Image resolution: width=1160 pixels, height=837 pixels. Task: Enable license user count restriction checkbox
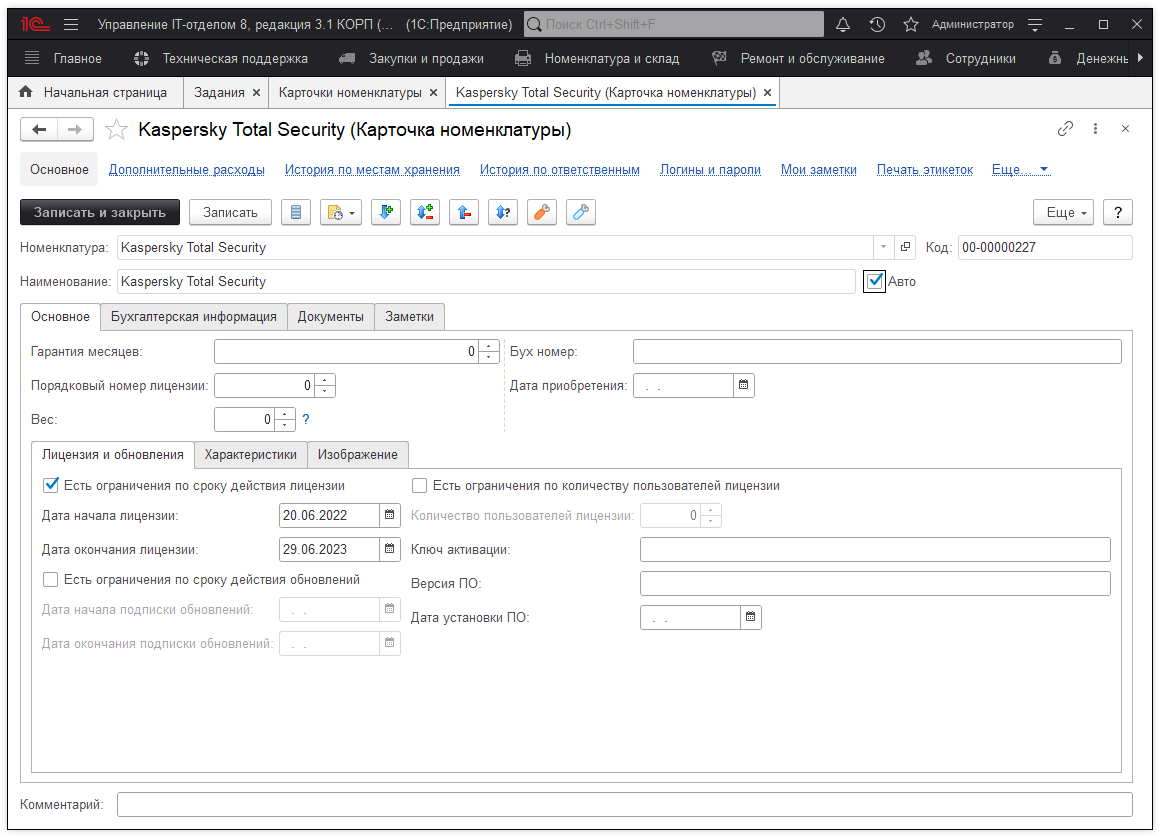pyautogui.click(x=420, y=486)
